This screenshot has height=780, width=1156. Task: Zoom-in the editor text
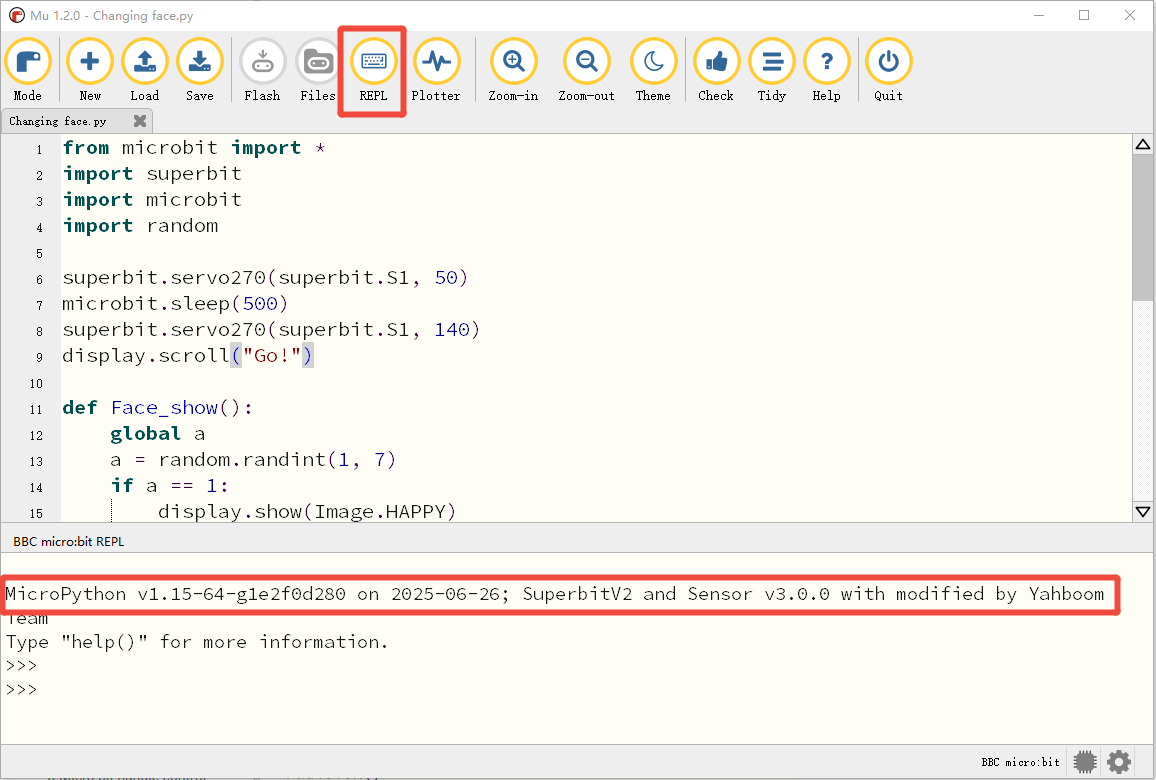[513, 70]
